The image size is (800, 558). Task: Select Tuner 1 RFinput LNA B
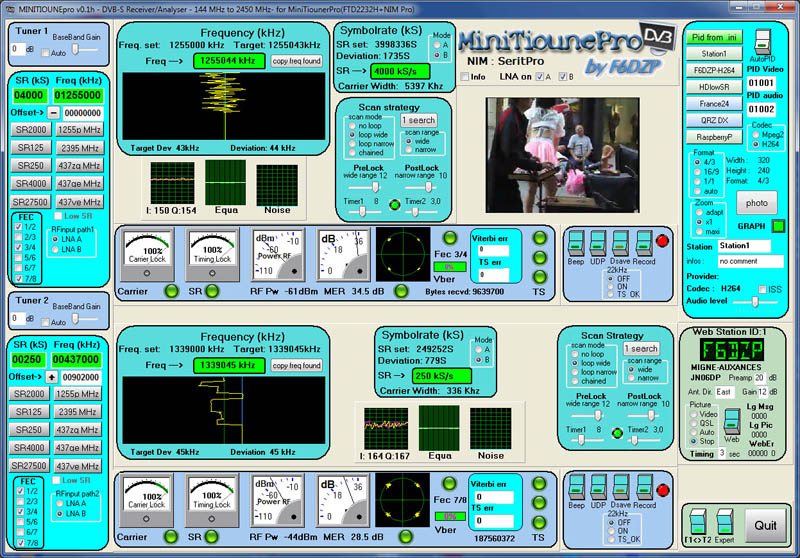(x=55, y=249)
